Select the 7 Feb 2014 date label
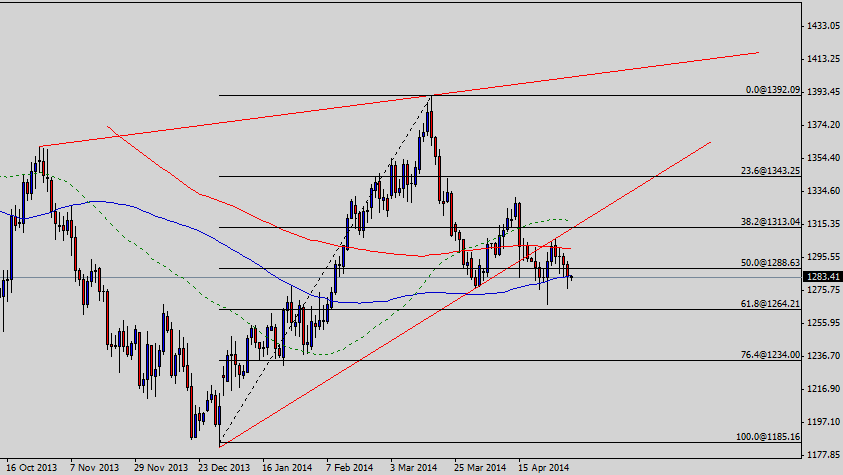 coord(350,467)
